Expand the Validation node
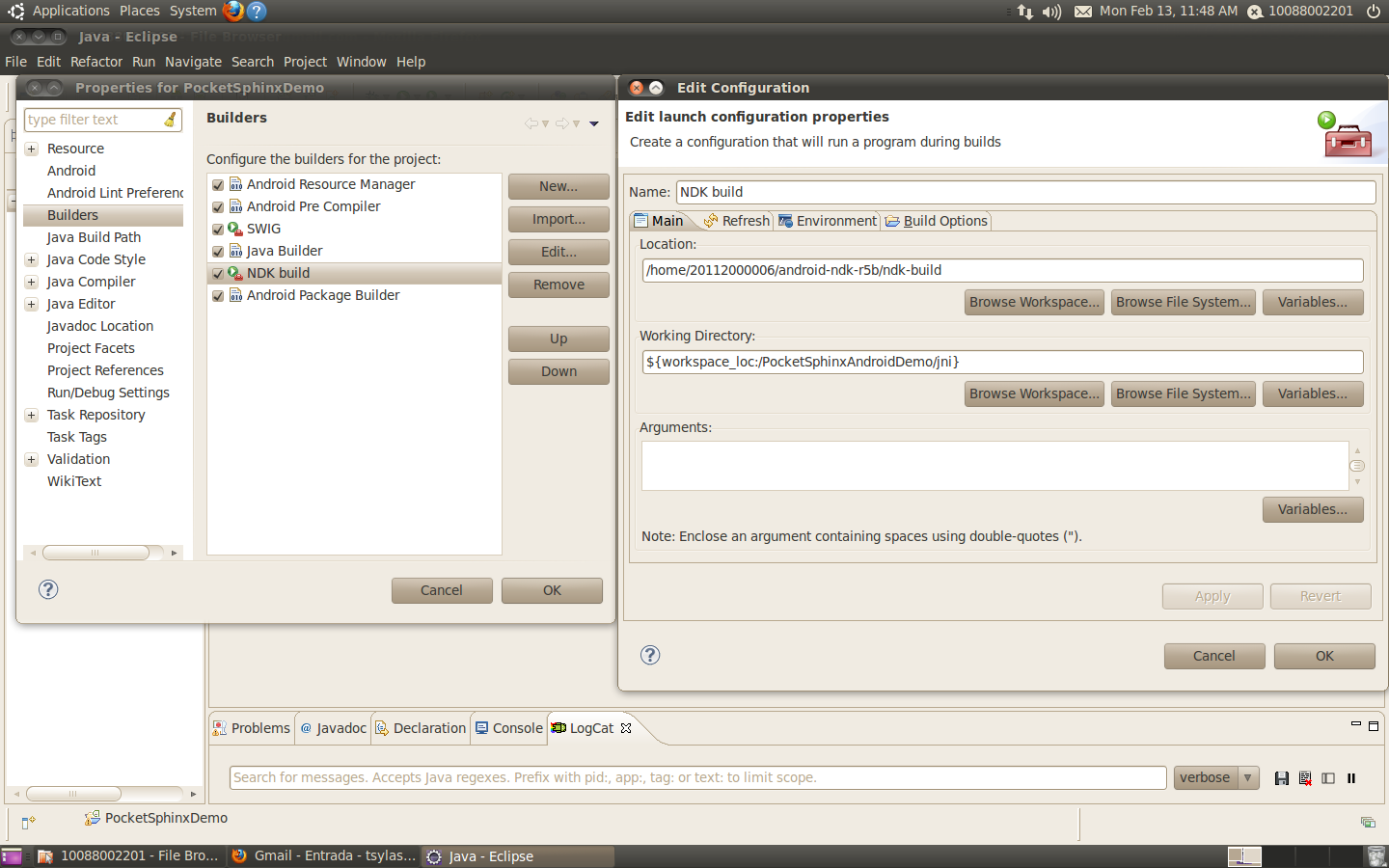 (31, 459)
